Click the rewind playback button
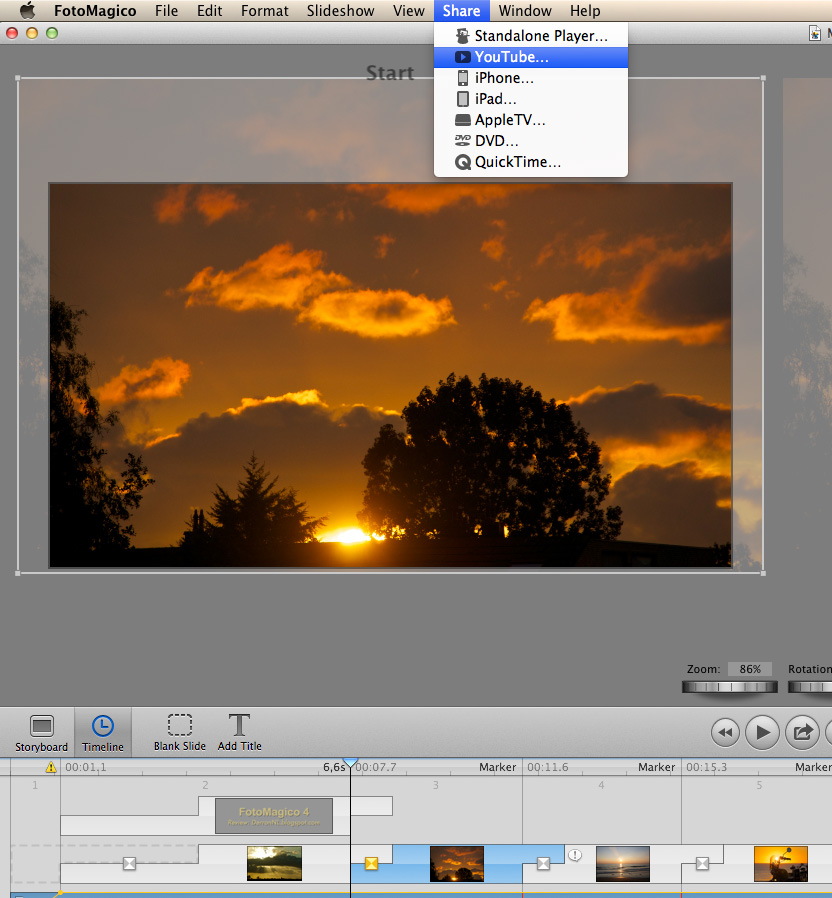 725,732
